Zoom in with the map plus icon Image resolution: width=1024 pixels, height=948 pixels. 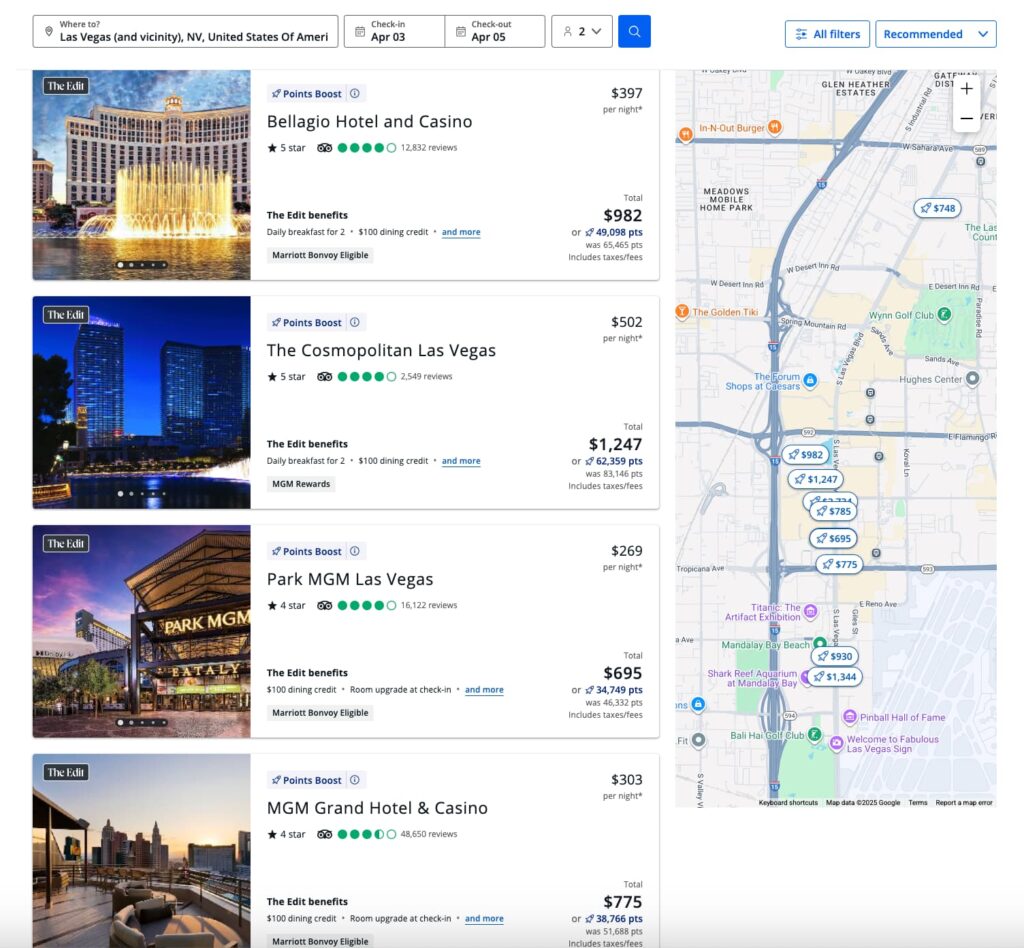tap(966, 88)
